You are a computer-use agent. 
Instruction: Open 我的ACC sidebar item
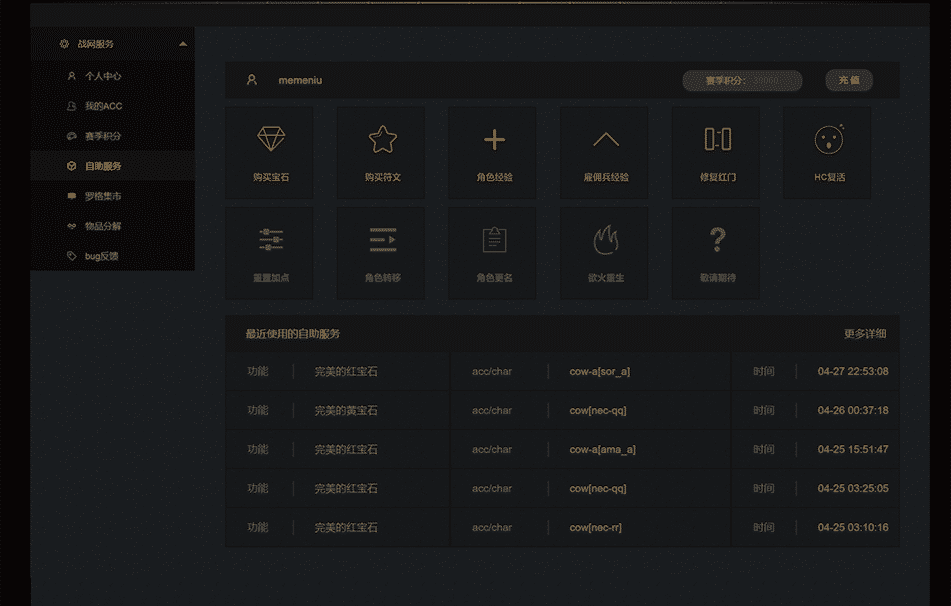coord(102,106)
